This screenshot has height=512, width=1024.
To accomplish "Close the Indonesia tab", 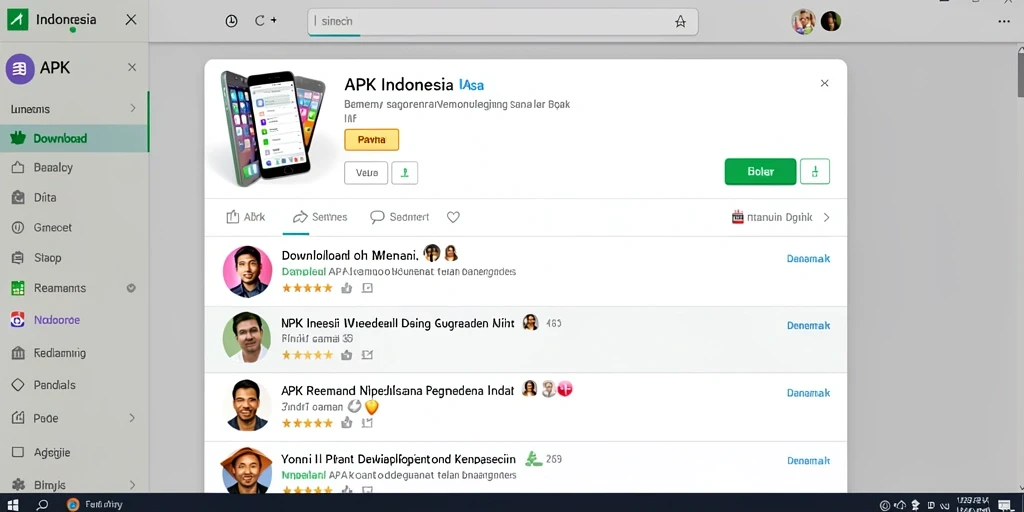I will 131,20.
